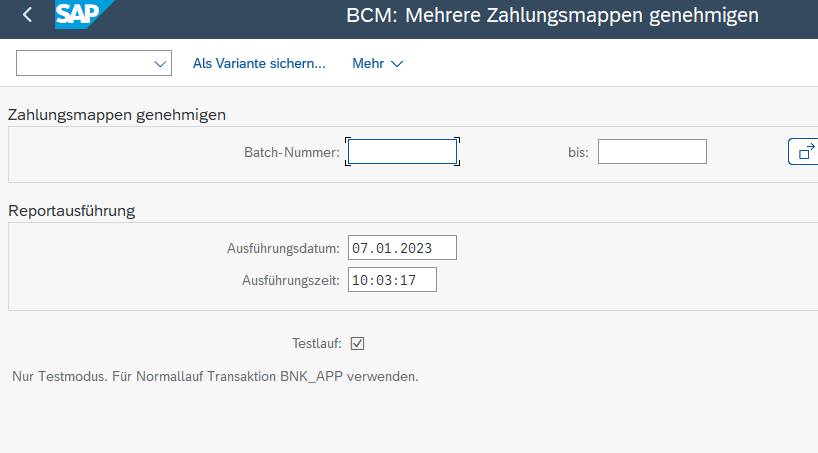Screen dimensions: 818x453
Task: Click the Batch-Nummer label
Action: pos(292,152)
